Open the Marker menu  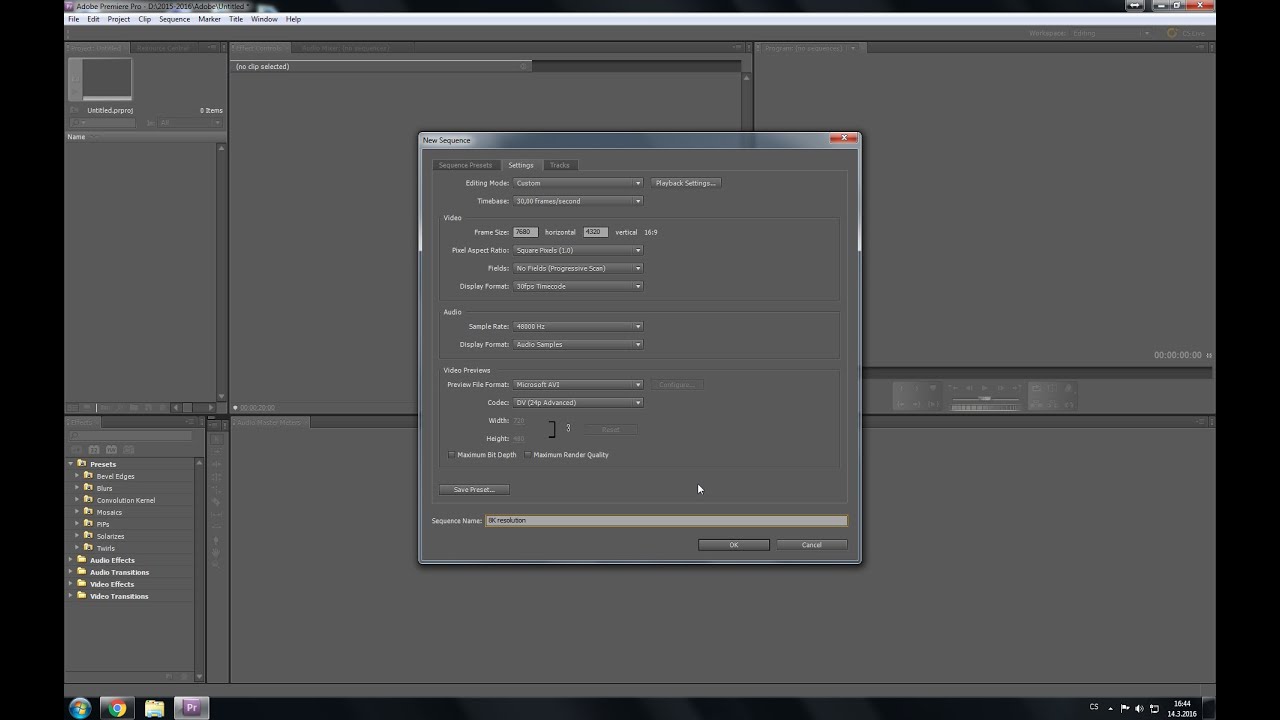pos(209,19)
